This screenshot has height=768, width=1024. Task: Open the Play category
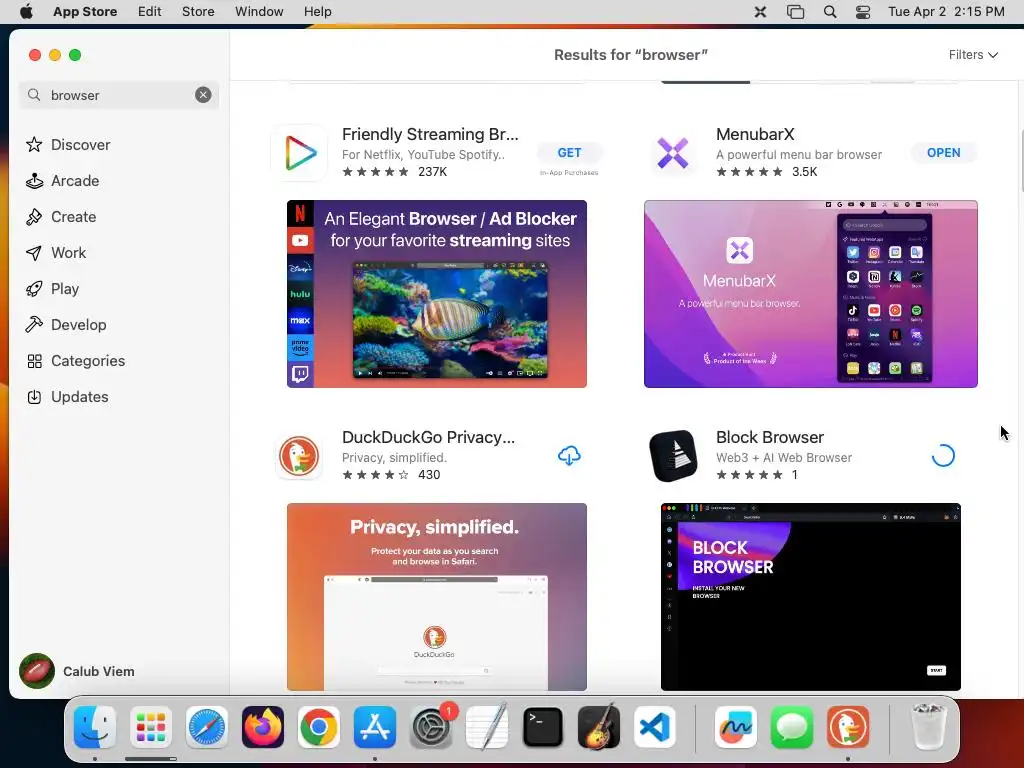coord(52,289)
